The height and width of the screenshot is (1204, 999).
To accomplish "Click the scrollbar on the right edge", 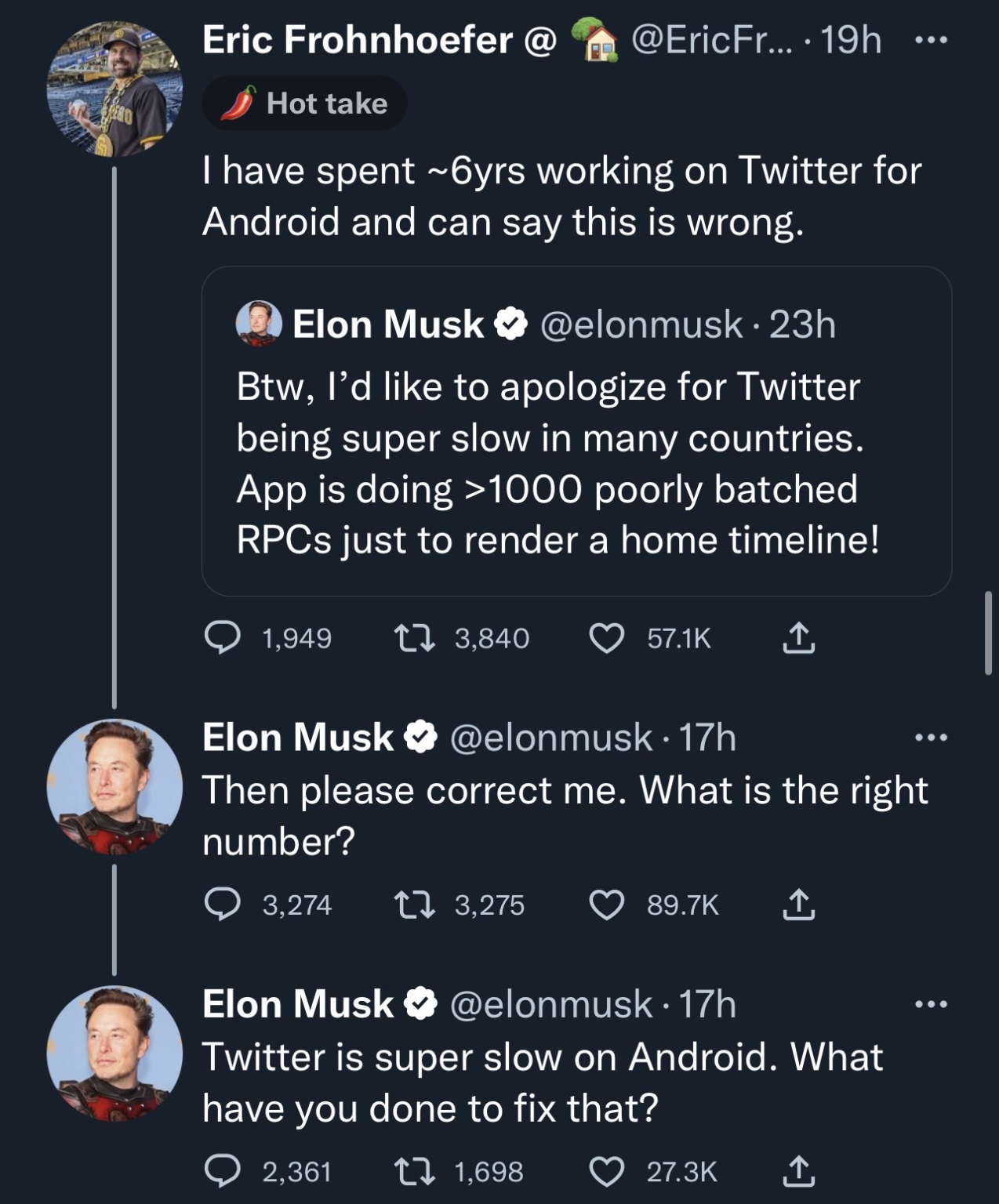I will tap(988, 633).
